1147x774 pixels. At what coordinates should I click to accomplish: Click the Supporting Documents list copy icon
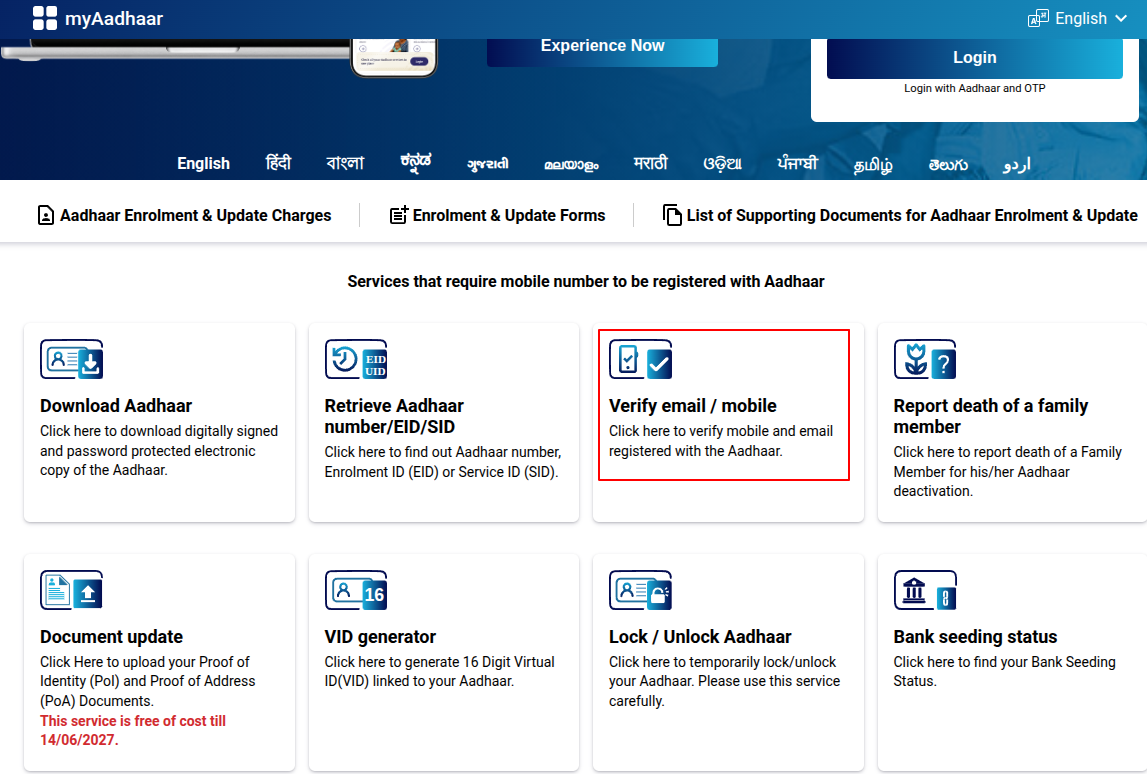[x=672, y=215]
